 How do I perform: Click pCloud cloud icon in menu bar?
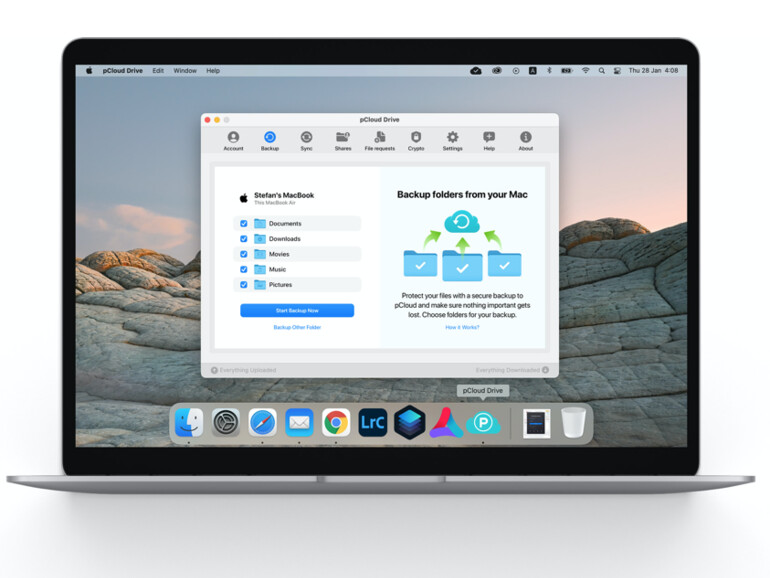pyautogui.click(x=476, y=71)
